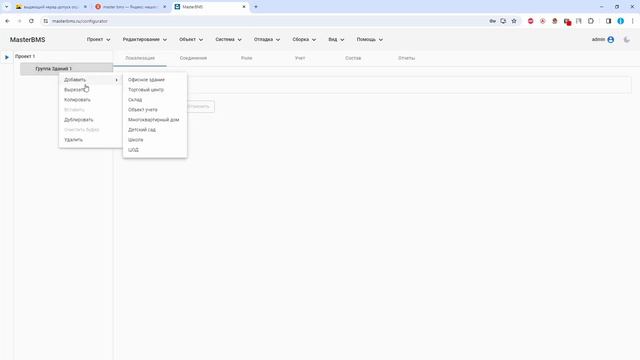640x360 pixels.
Task: Add Офисное здание from submenu
Action: [x=155, y=80]
